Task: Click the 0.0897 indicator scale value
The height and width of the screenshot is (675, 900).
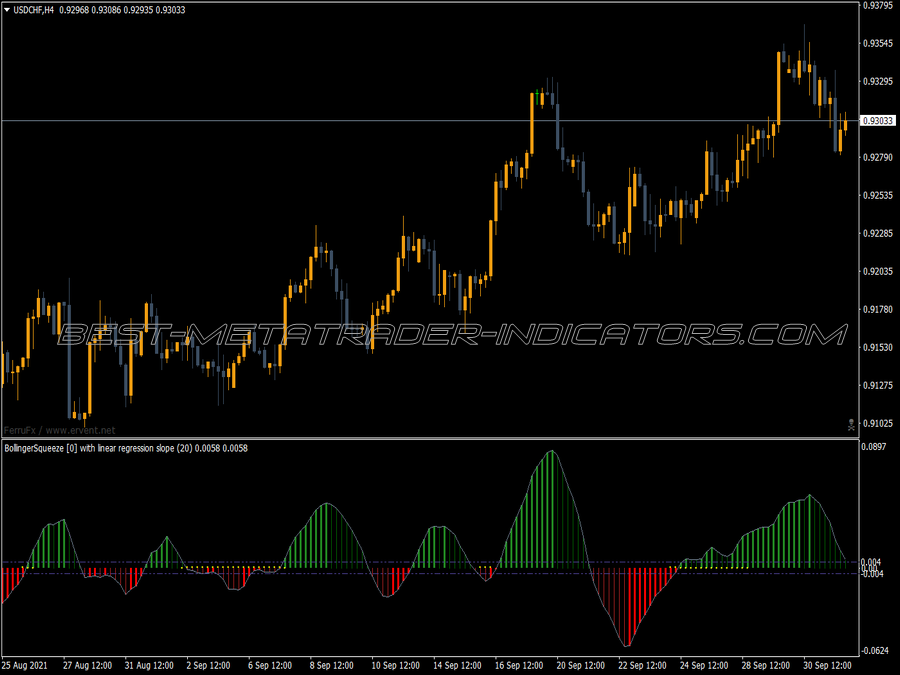Action: click(874, 447)
